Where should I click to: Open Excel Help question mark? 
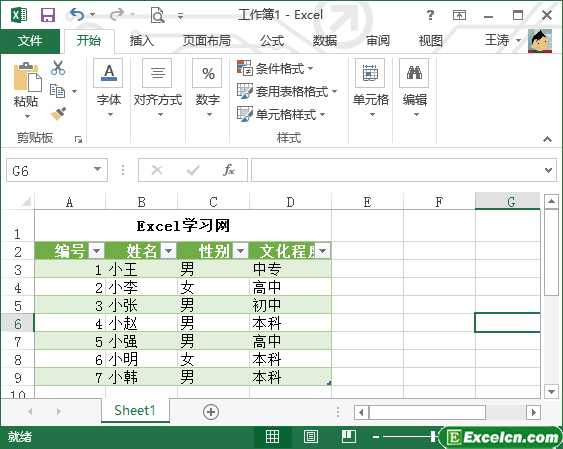430,15
